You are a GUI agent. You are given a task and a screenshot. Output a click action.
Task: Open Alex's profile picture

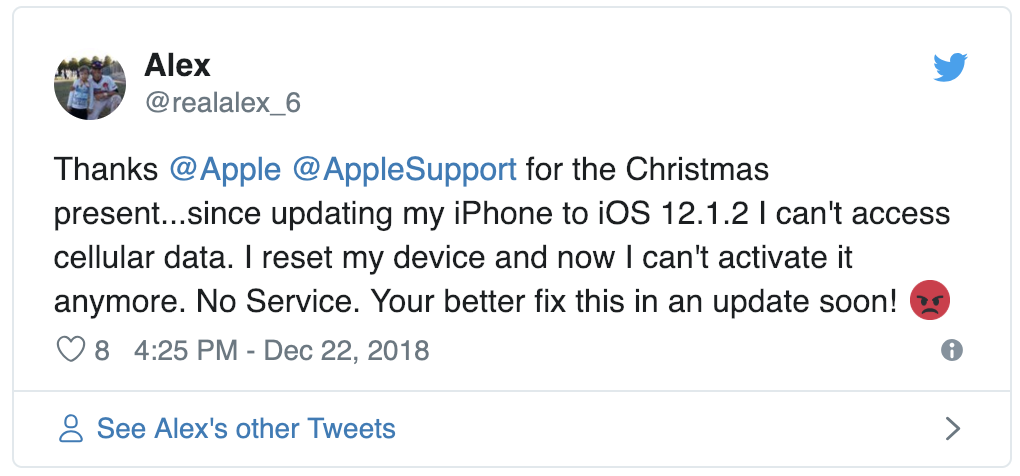click(x=90, y=85)
